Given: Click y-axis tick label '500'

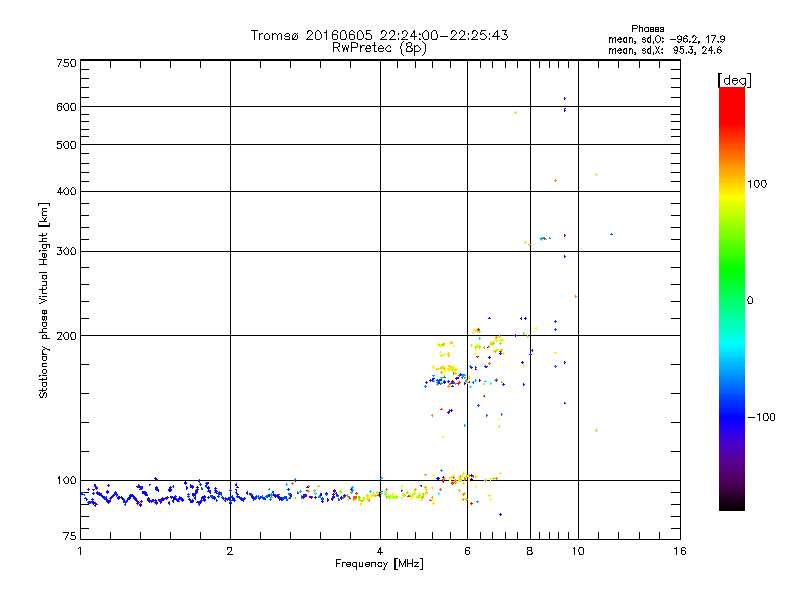Looking at the screenshot, I should coord(66,145).
